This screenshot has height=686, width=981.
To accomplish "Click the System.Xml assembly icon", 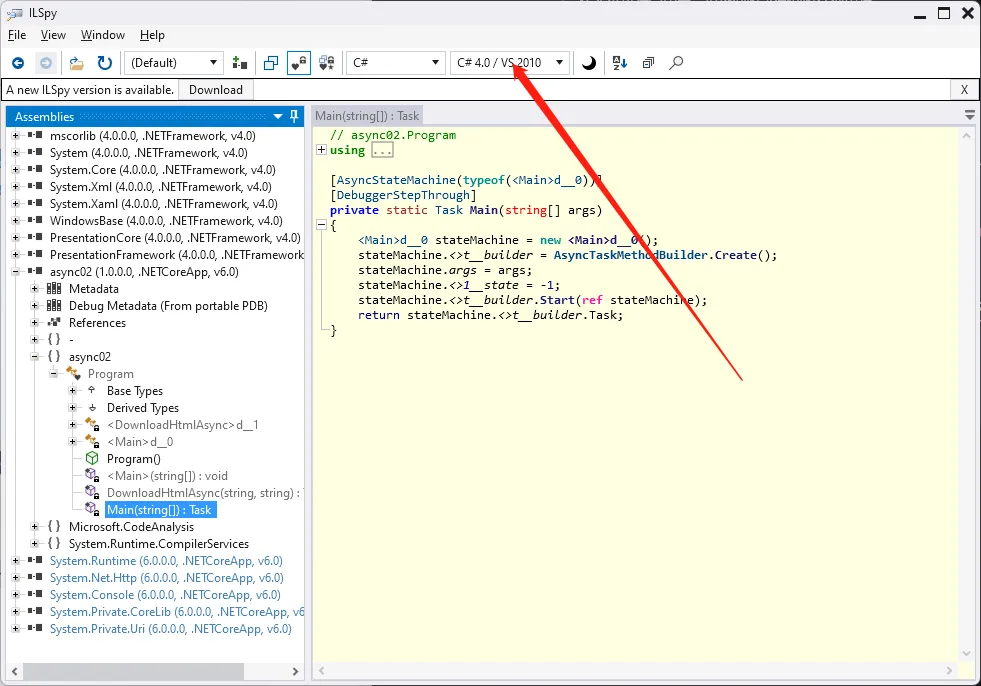I will point(35,187).
